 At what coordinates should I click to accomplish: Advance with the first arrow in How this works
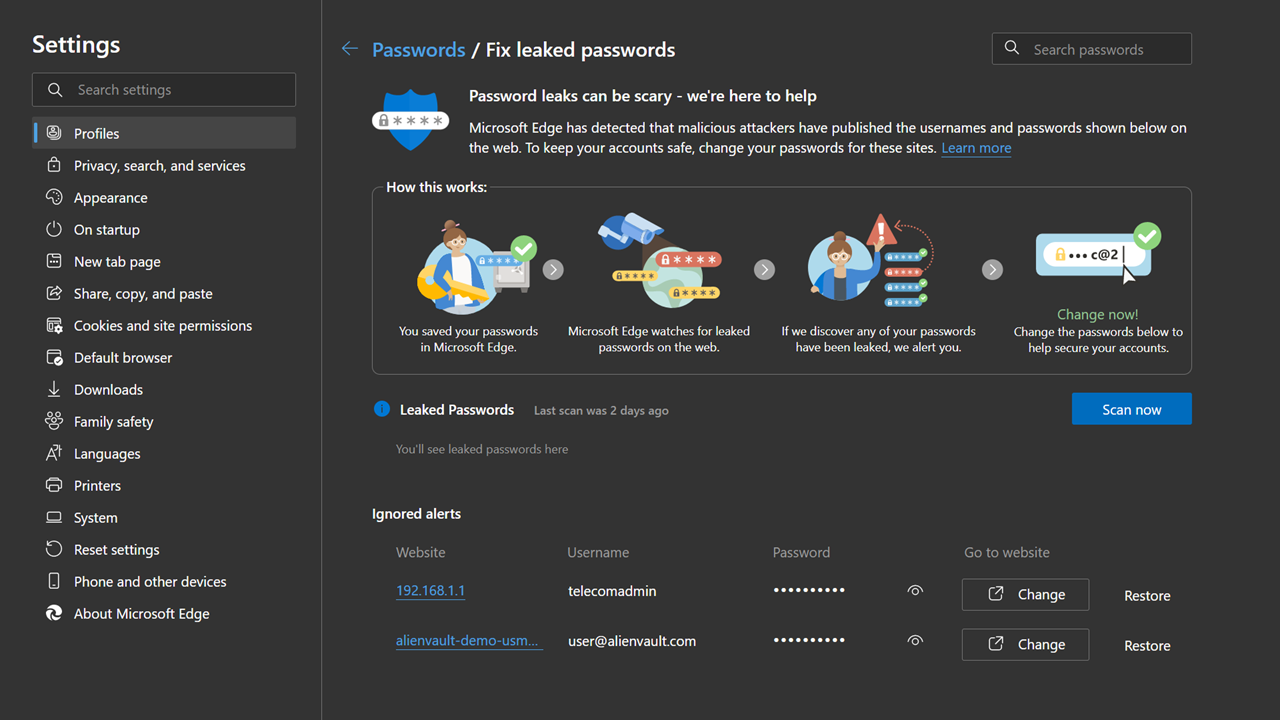(x=553, y=270)
